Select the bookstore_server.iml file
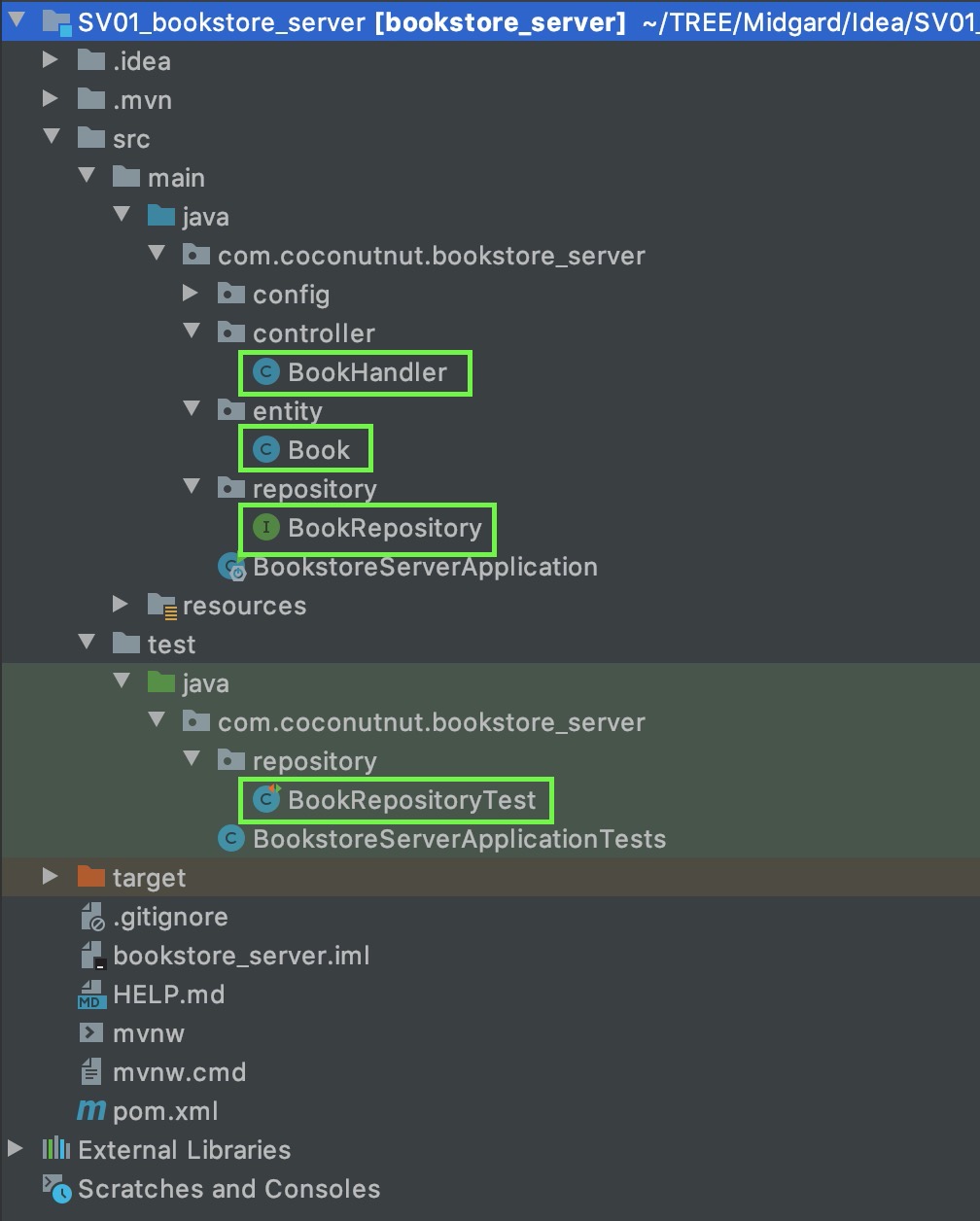This screenshot has width=980, height=1221. 241,956
